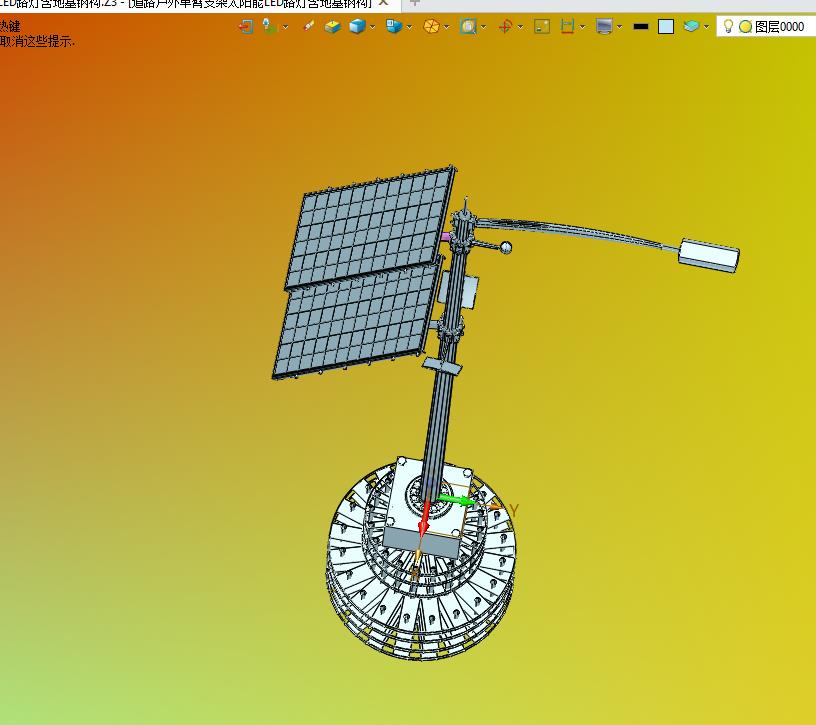Toggle the layer light bulb visibility

click(729, 26)
